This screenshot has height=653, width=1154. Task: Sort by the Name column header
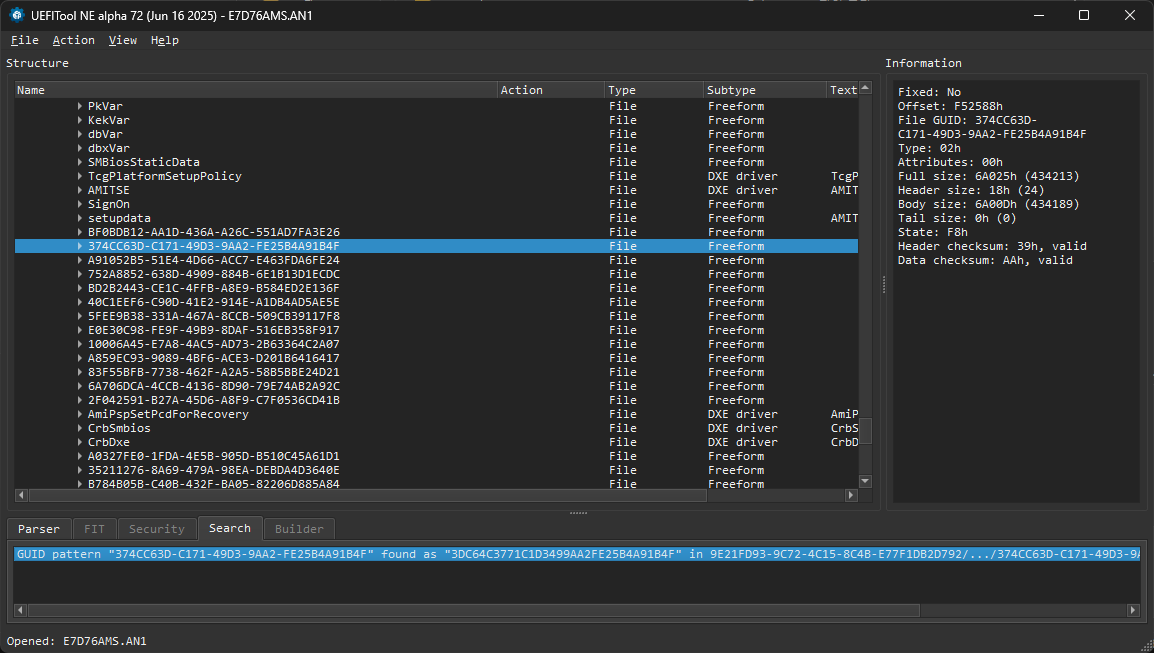pyautogui.click(x=256, y=90)
